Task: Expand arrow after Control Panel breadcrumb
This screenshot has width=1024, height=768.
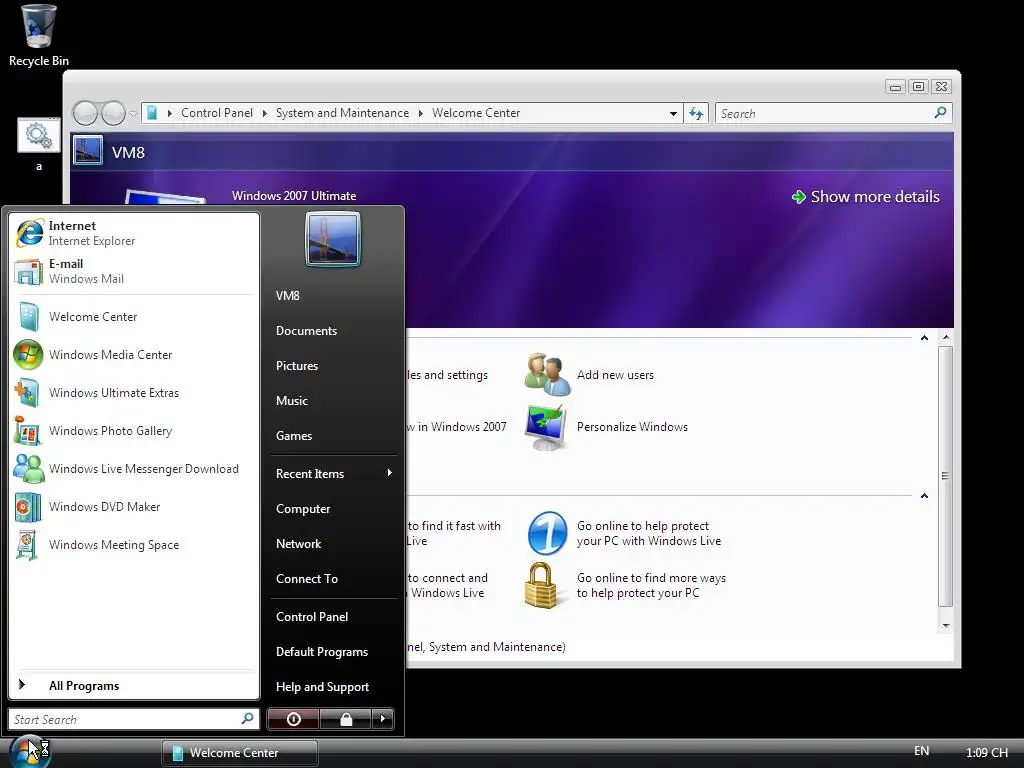Action: [264, 114]
